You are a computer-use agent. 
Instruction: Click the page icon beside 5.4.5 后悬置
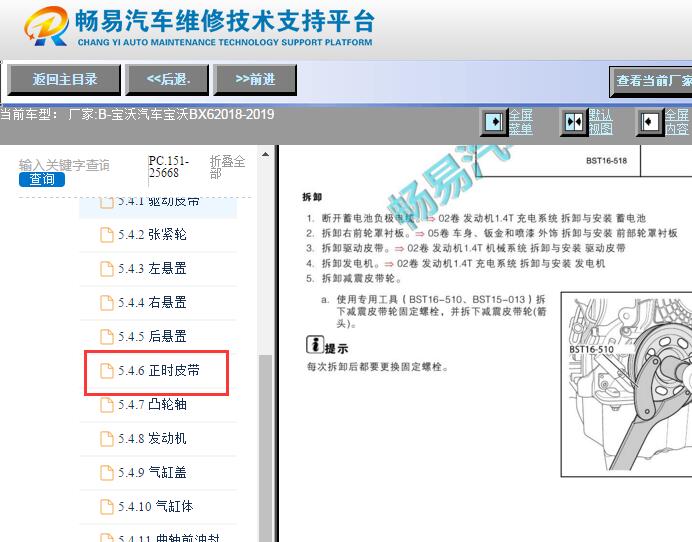[106, 337]
